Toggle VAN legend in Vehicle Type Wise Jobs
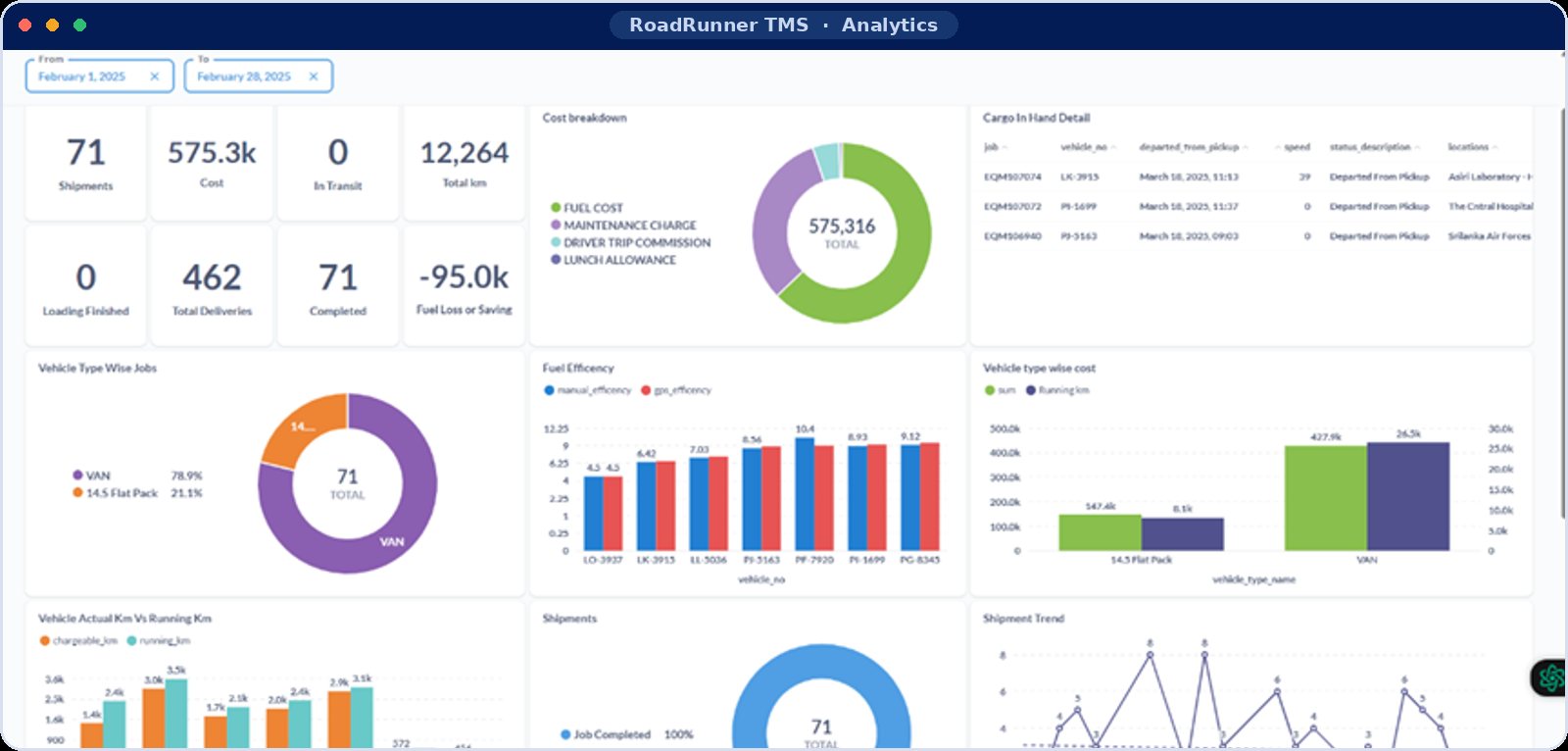Image resolution: width=1568 pixels, height=751 pixels. pos(91,476)
